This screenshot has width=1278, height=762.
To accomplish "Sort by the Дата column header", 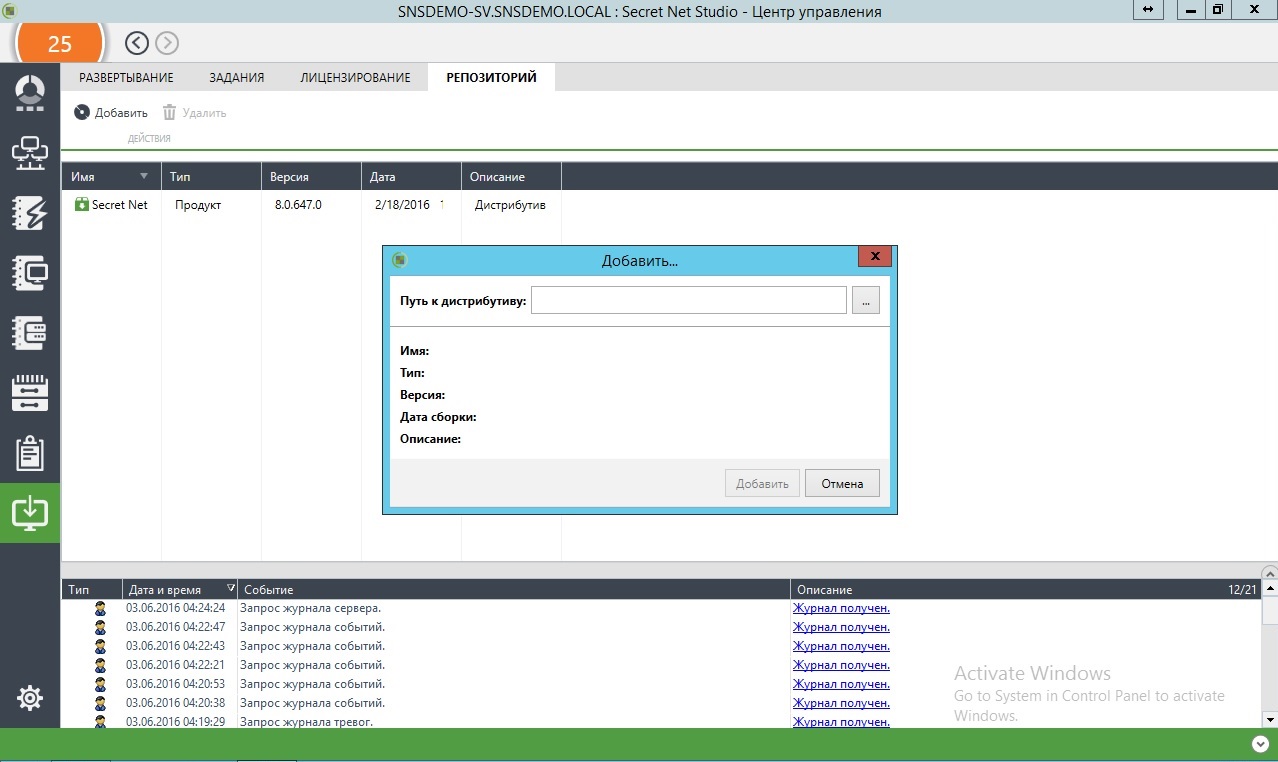I will (411, 176).
